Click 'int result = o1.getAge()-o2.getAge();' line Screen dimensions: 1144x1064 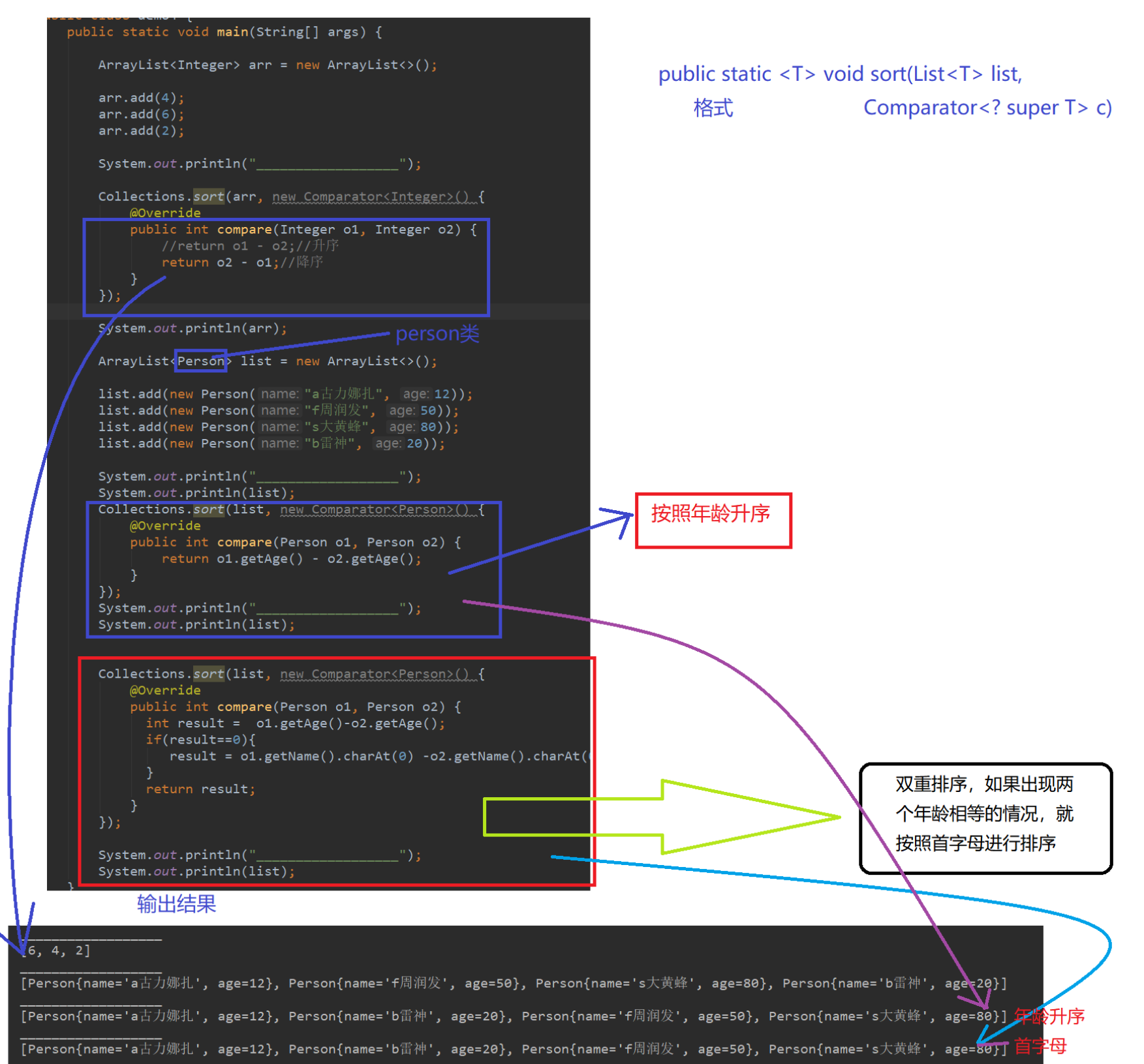(296, 723)
